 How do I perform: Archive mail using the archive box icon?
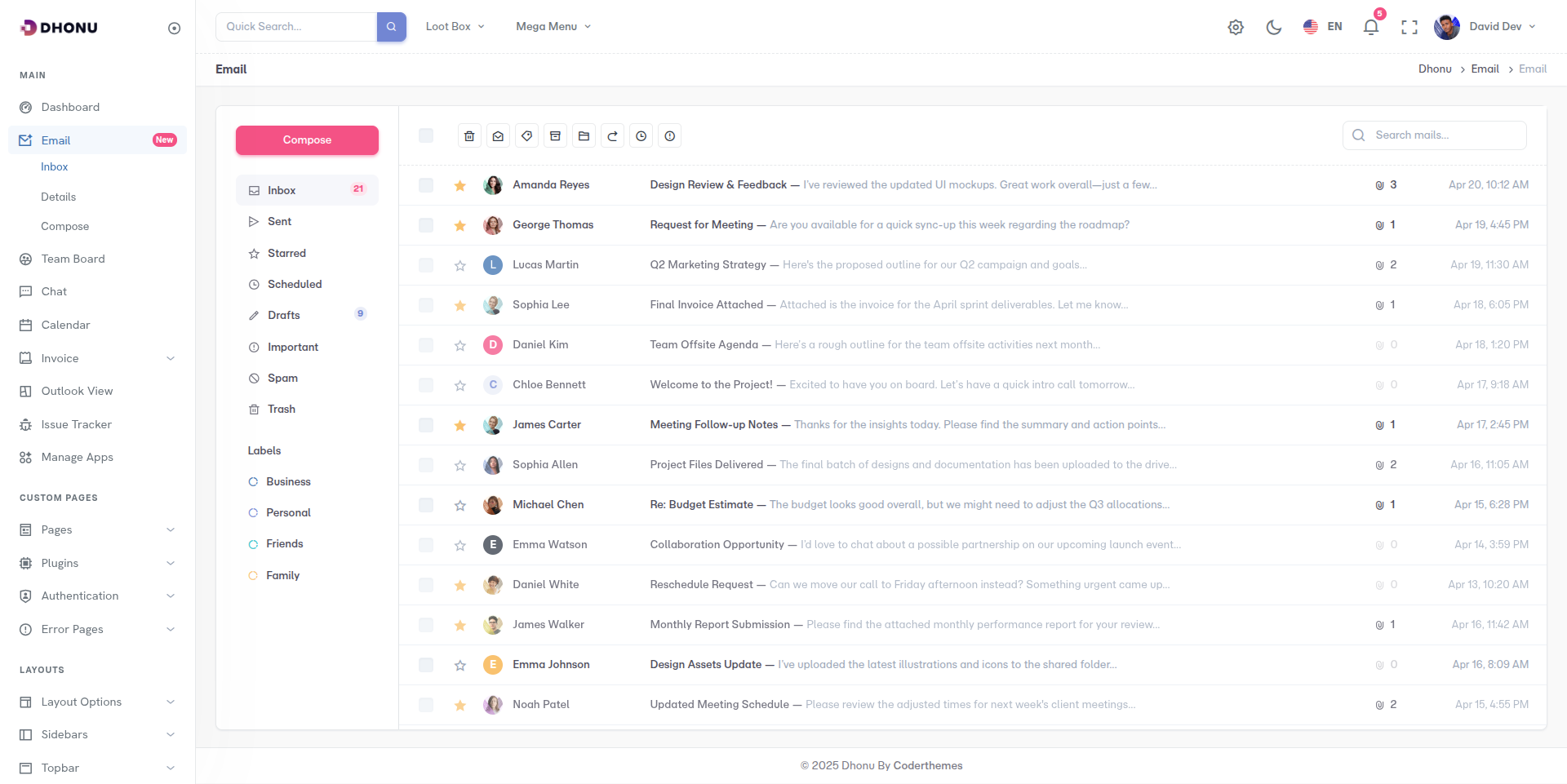tap(555, 136)
